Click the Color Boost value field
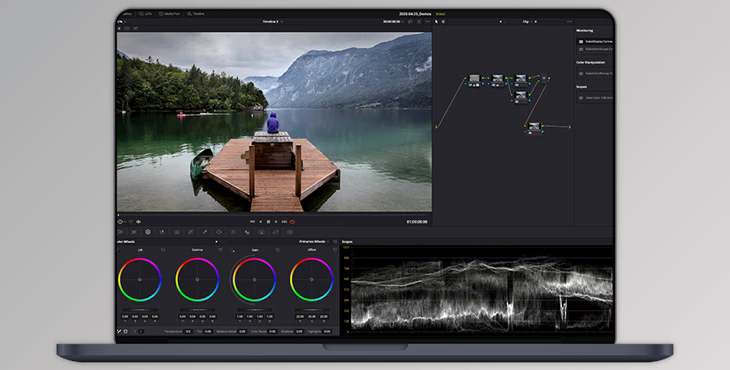This screenshot has height=370, width=730. point(272,331)
